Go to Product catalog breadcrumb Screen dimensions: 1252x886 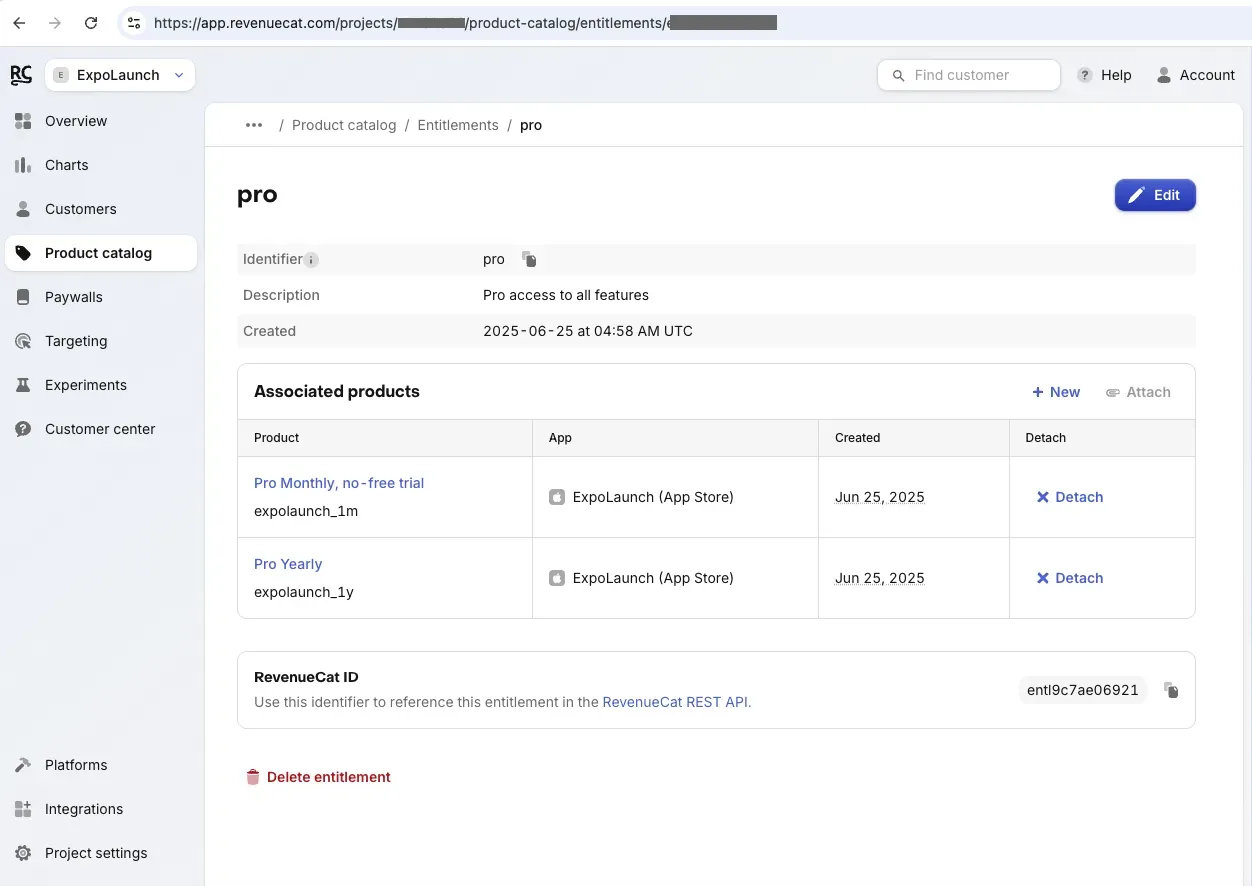pyautogui.click(x=344, y=125)
